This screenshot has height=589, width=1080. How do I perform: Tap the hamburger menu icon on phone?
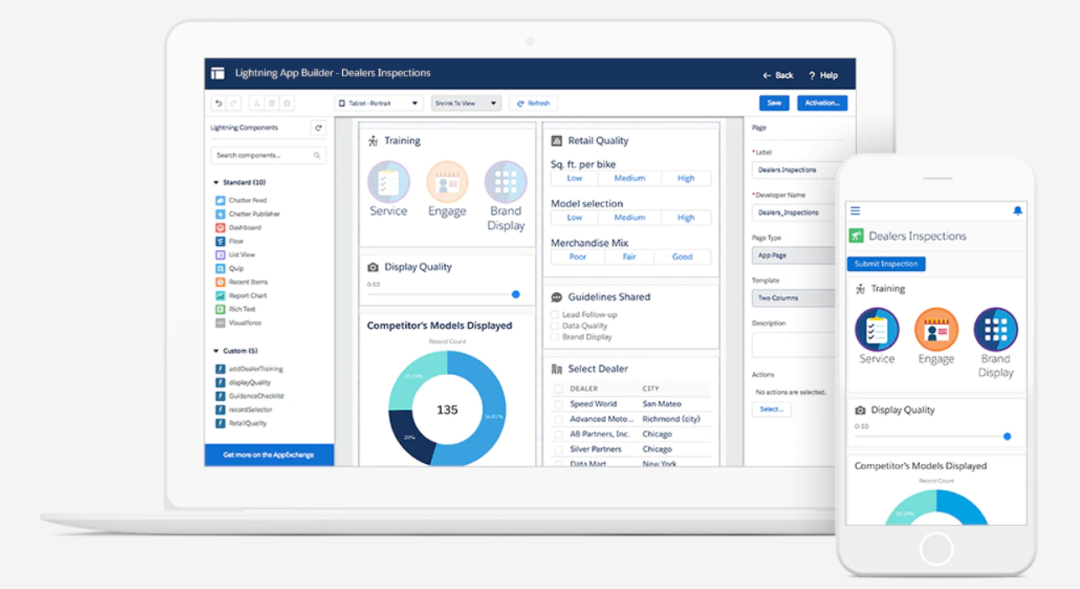(855, 211)
